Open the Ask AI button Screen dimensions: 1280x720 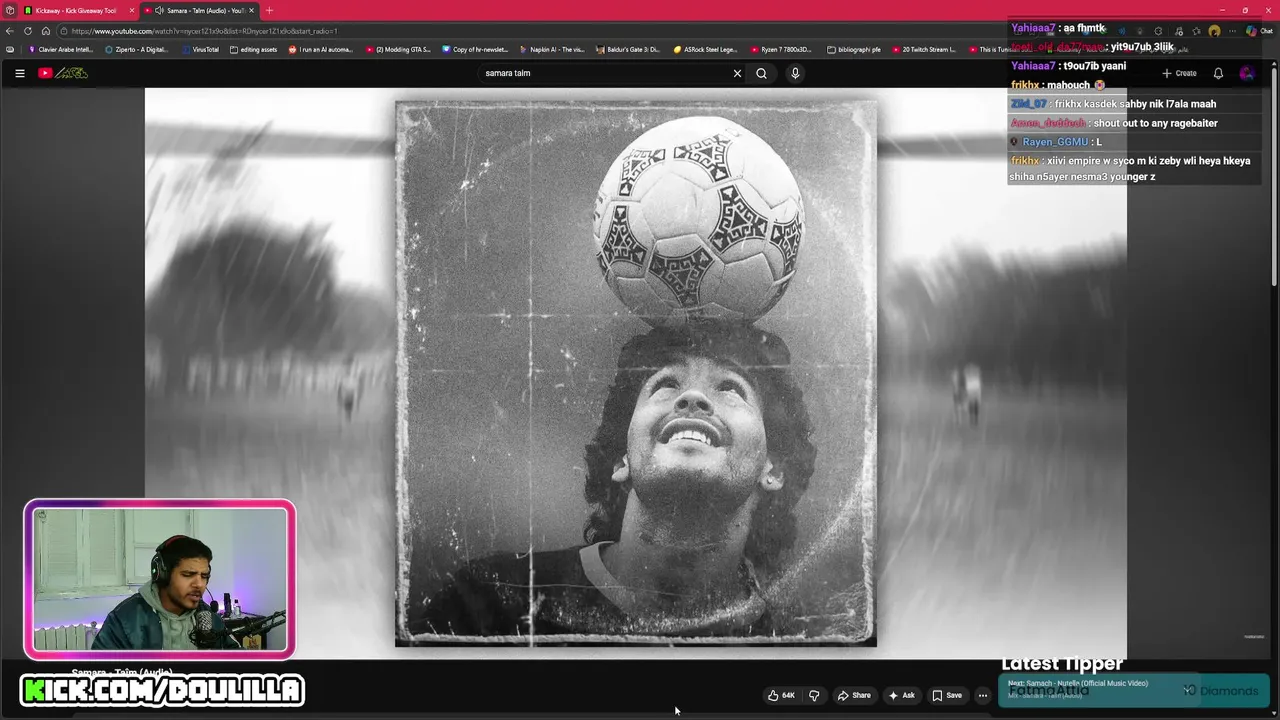[x=901, y=695]
